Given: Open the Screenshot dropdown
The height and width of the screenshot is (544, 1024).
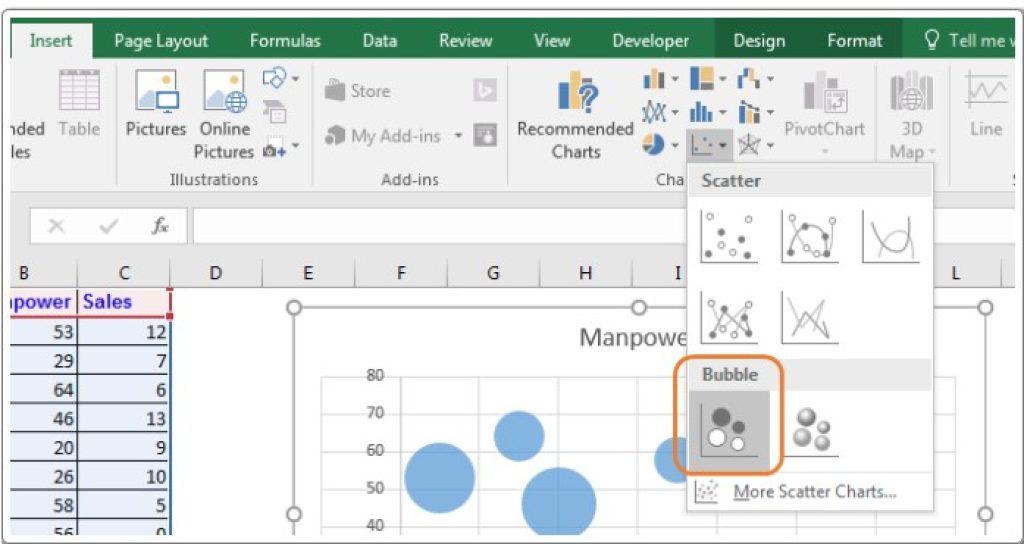Looking at the screenshot, I should pos(281,148).
